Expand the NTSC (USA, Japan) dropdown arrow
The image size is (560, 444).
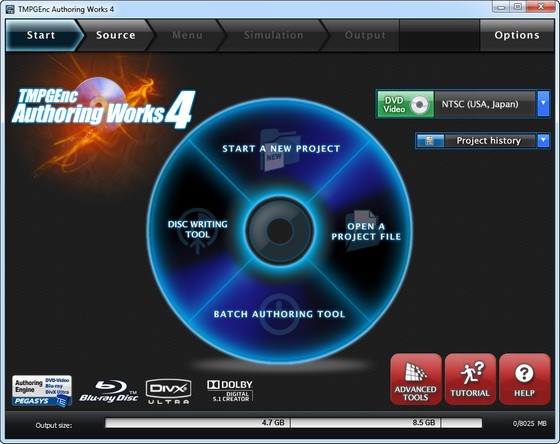[x=543, y=104]
